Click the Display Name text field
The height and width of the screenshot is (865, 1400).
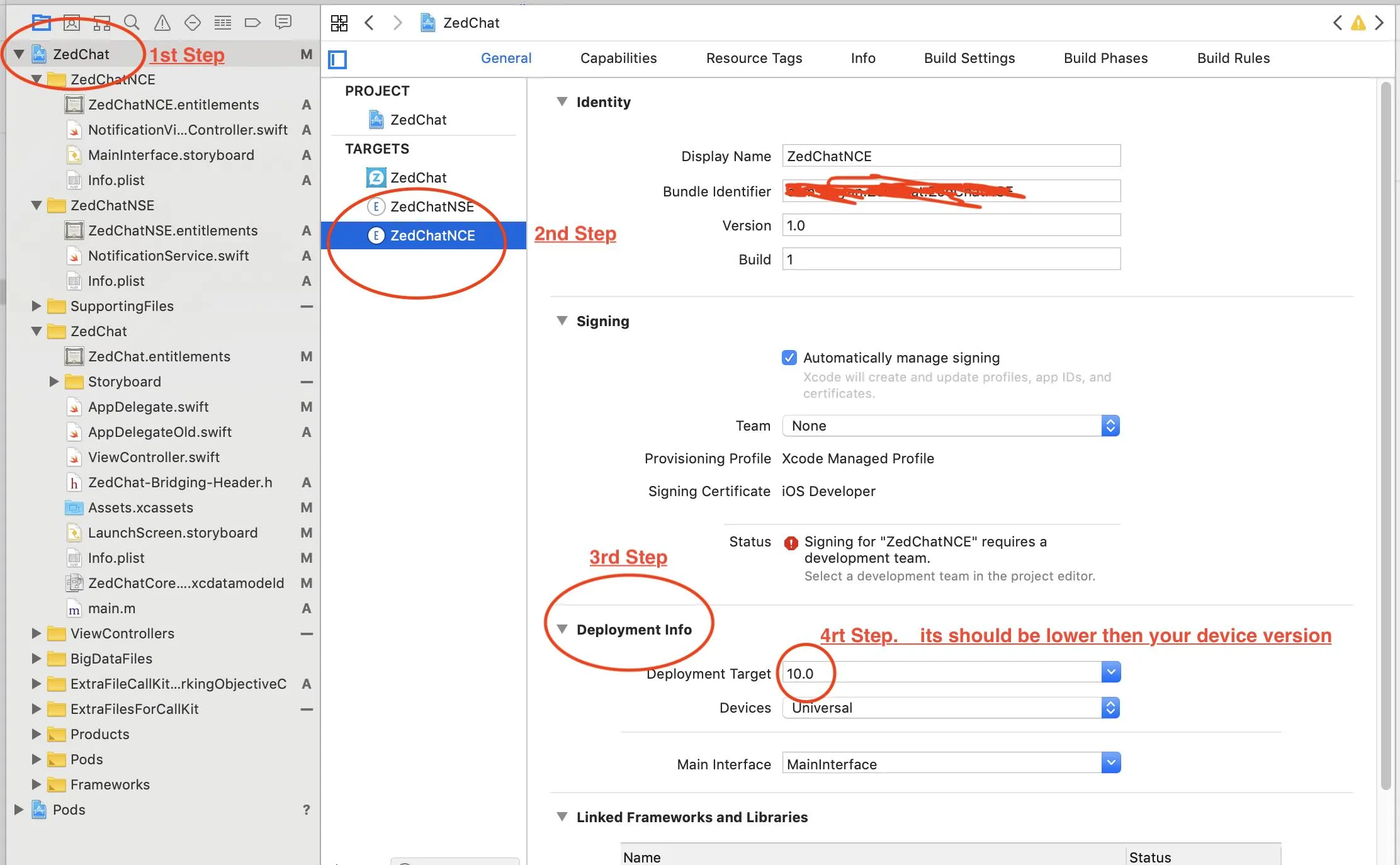coord(951,156)
